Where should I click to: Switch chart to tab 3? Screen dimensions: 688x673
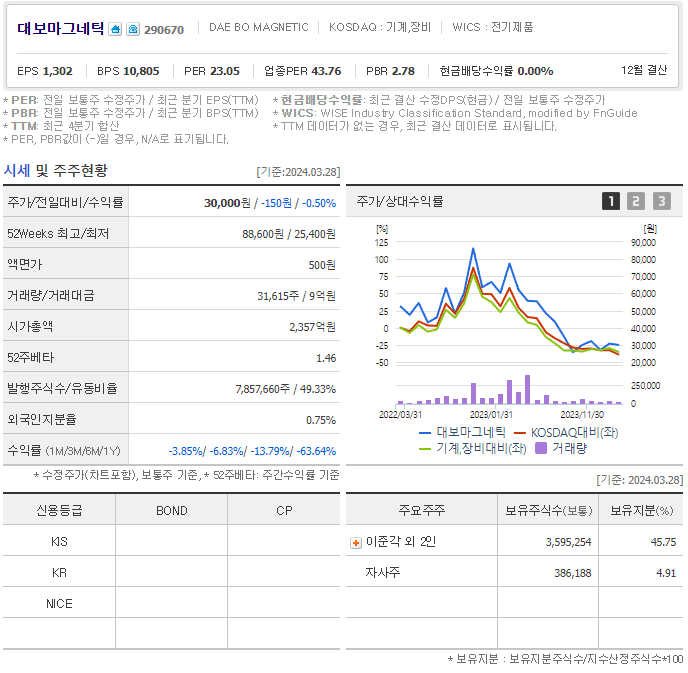coord(662,201)
